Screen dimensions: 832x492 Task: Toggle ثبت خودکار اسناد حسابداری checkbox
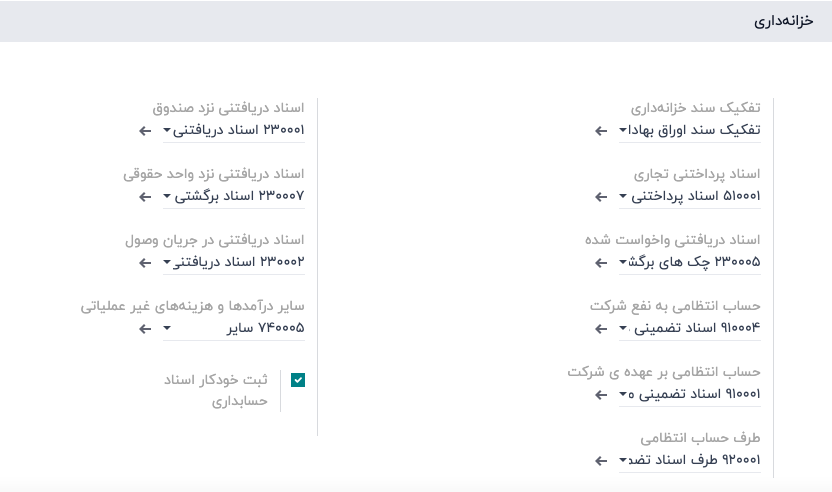click(298, 380)
